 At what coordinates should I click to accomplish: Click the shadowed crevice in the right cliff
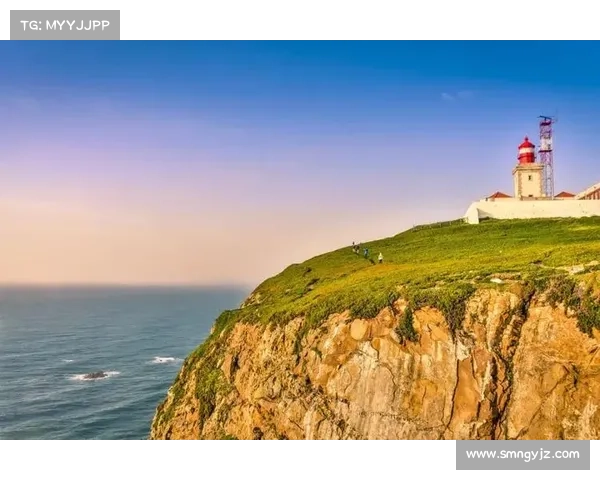pyautogui.click(x=505, y=360)
